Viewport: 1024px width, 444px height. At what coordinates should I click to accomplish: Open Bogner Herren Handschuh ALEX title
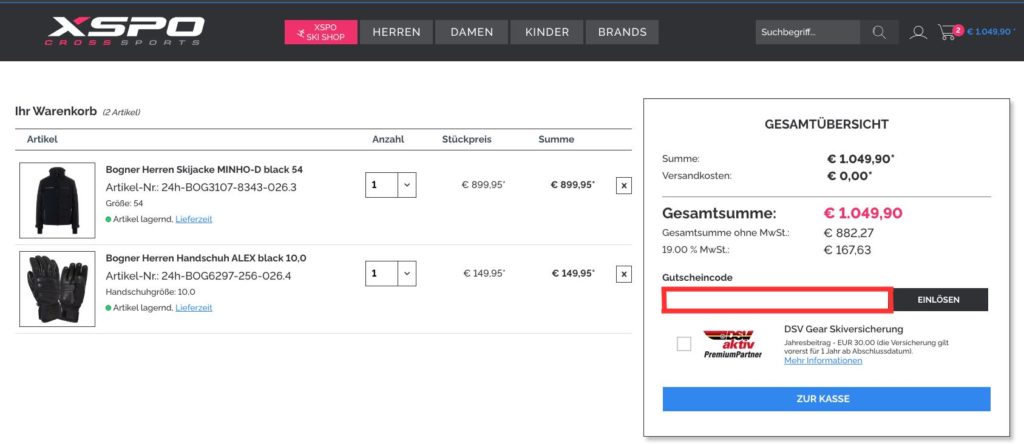point(206,258)
